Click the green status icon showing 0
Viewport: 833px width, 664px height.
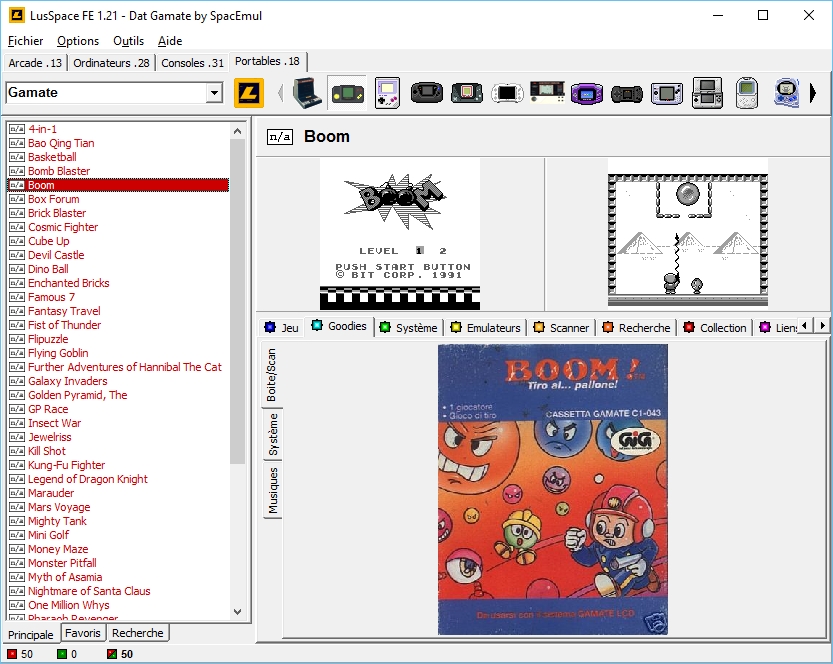click(x=62, y=654)
